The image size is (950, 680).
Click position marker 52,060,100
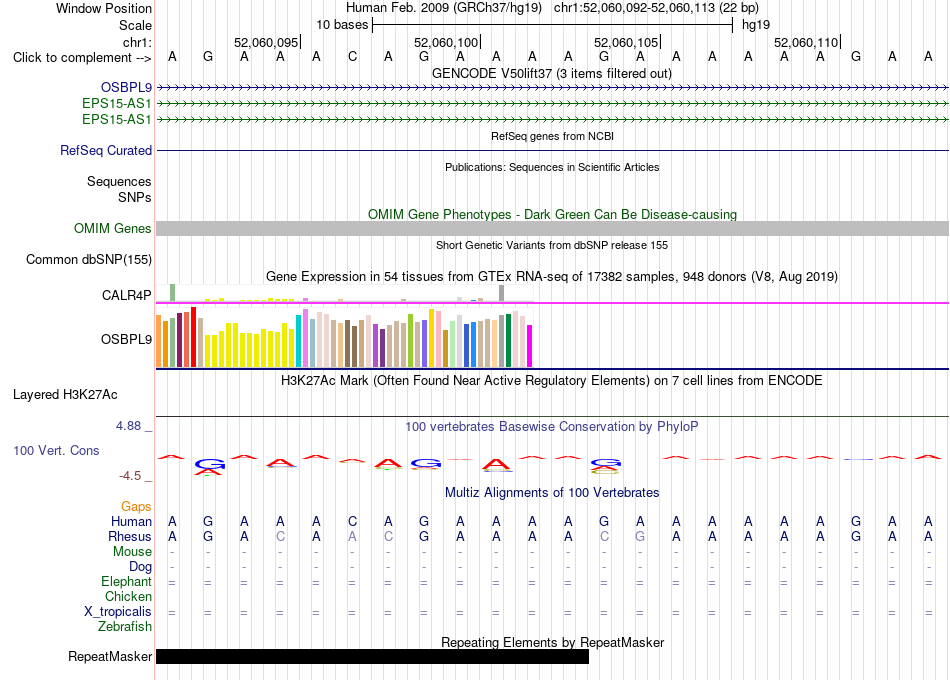[446, 42]
